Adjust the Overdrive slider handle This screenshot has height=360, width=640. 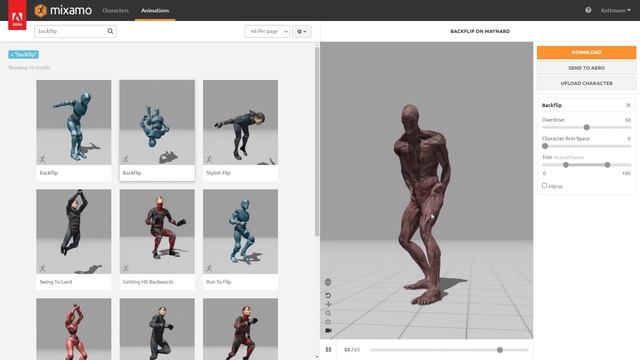click(x=587, y=127)
